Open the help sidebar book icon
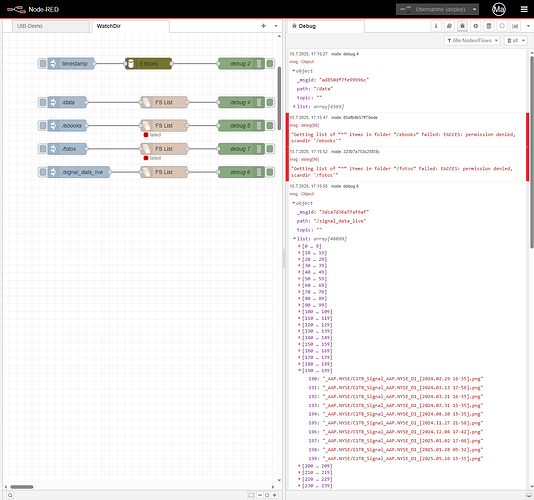 (x=449, y=26)
